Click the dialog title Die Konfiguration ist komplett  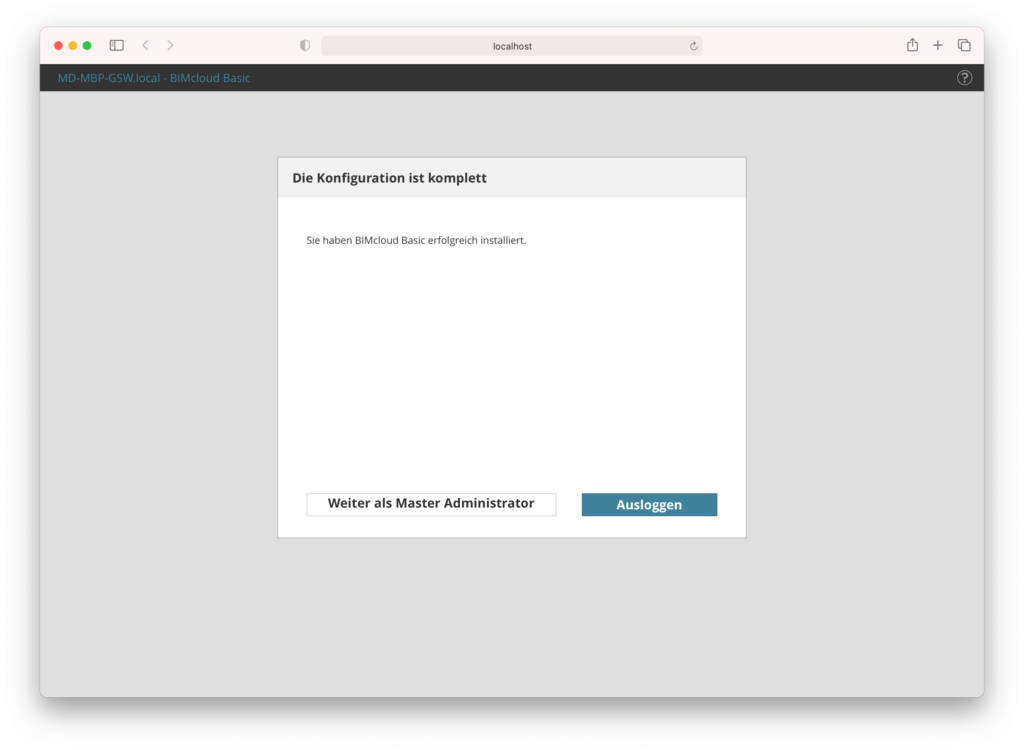[389, 177]
